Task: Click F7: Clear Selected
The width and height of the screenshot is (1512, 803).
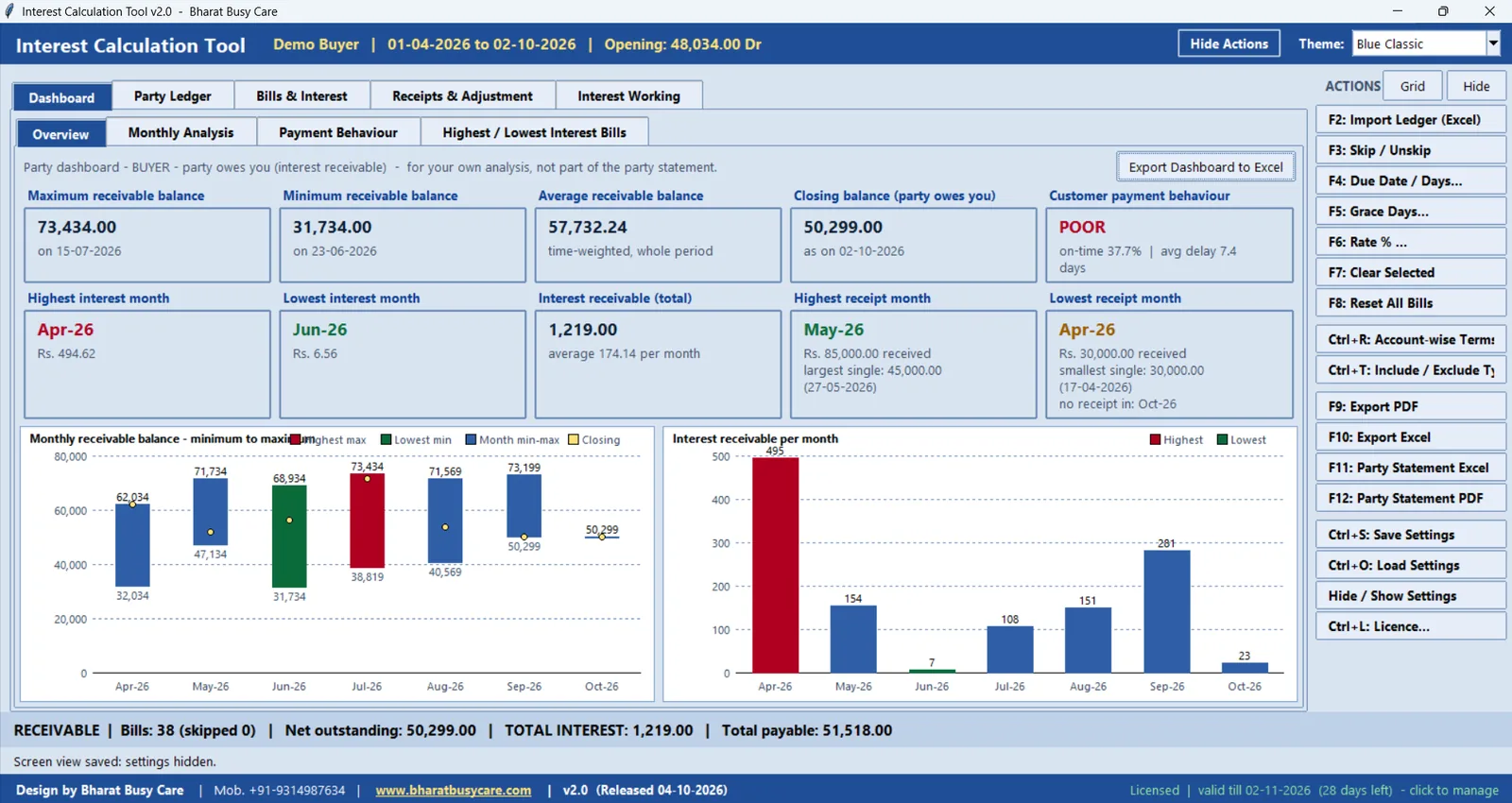Action: [1411, 272]
